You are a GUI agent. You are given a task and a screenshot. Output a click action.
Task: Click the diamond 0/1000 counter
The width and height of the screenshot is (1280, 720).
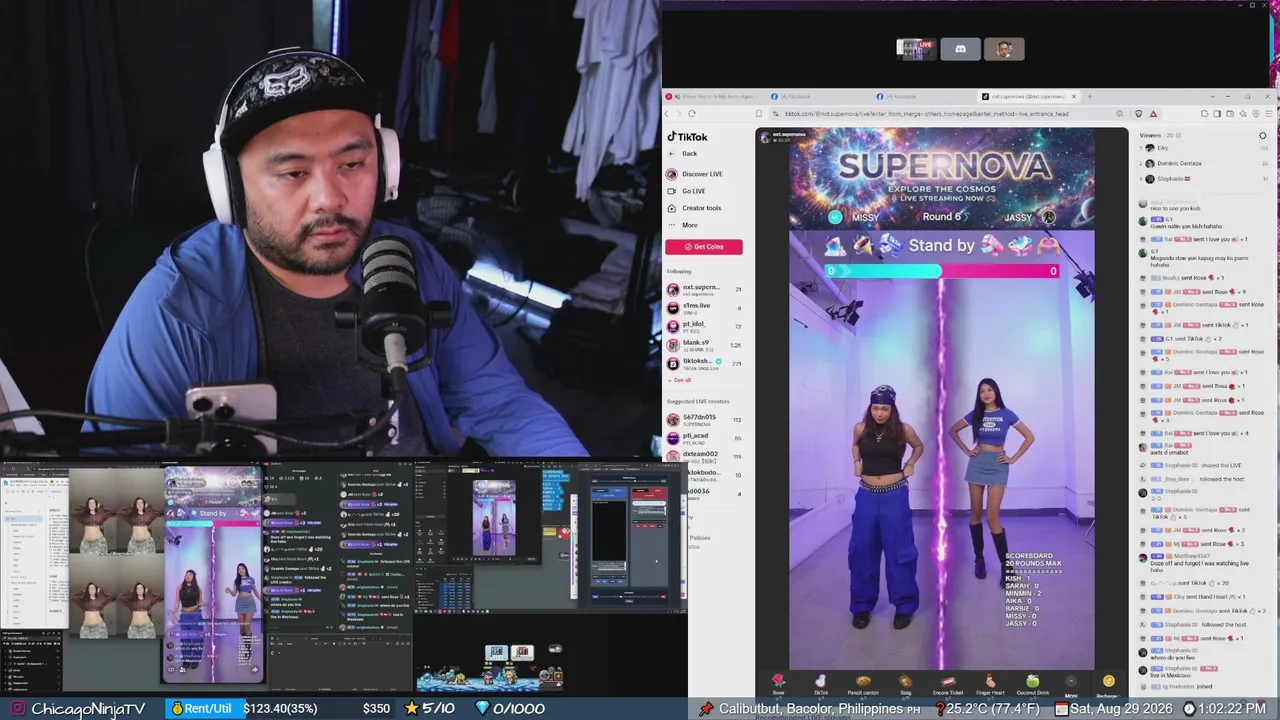510,708
